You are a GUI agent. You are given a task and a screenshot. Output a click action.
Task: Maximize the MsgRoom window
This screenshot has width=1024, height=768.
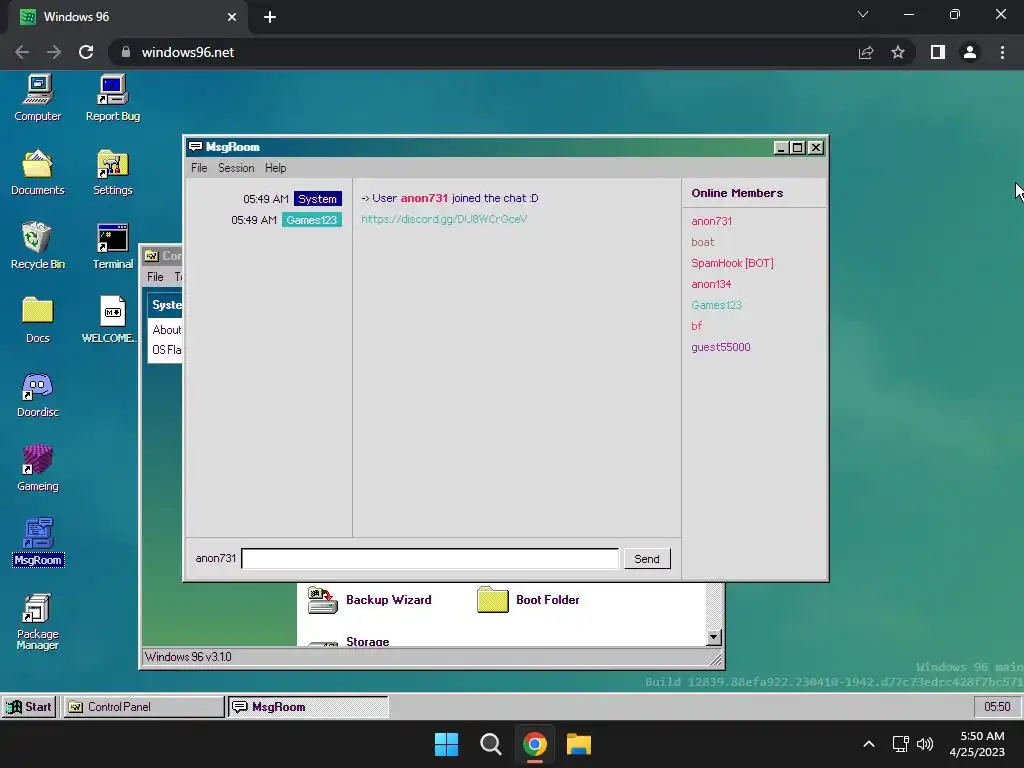click(x=797, y=148)
